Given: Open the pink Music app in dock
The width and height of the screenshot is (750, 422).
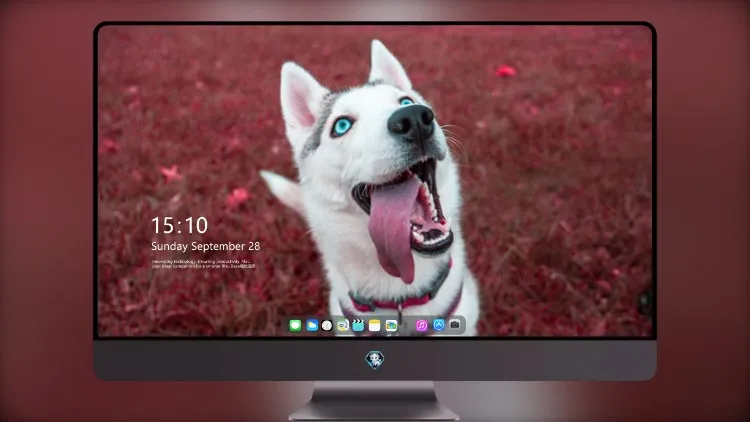Looking at the screenshot, I should point(421,325).
